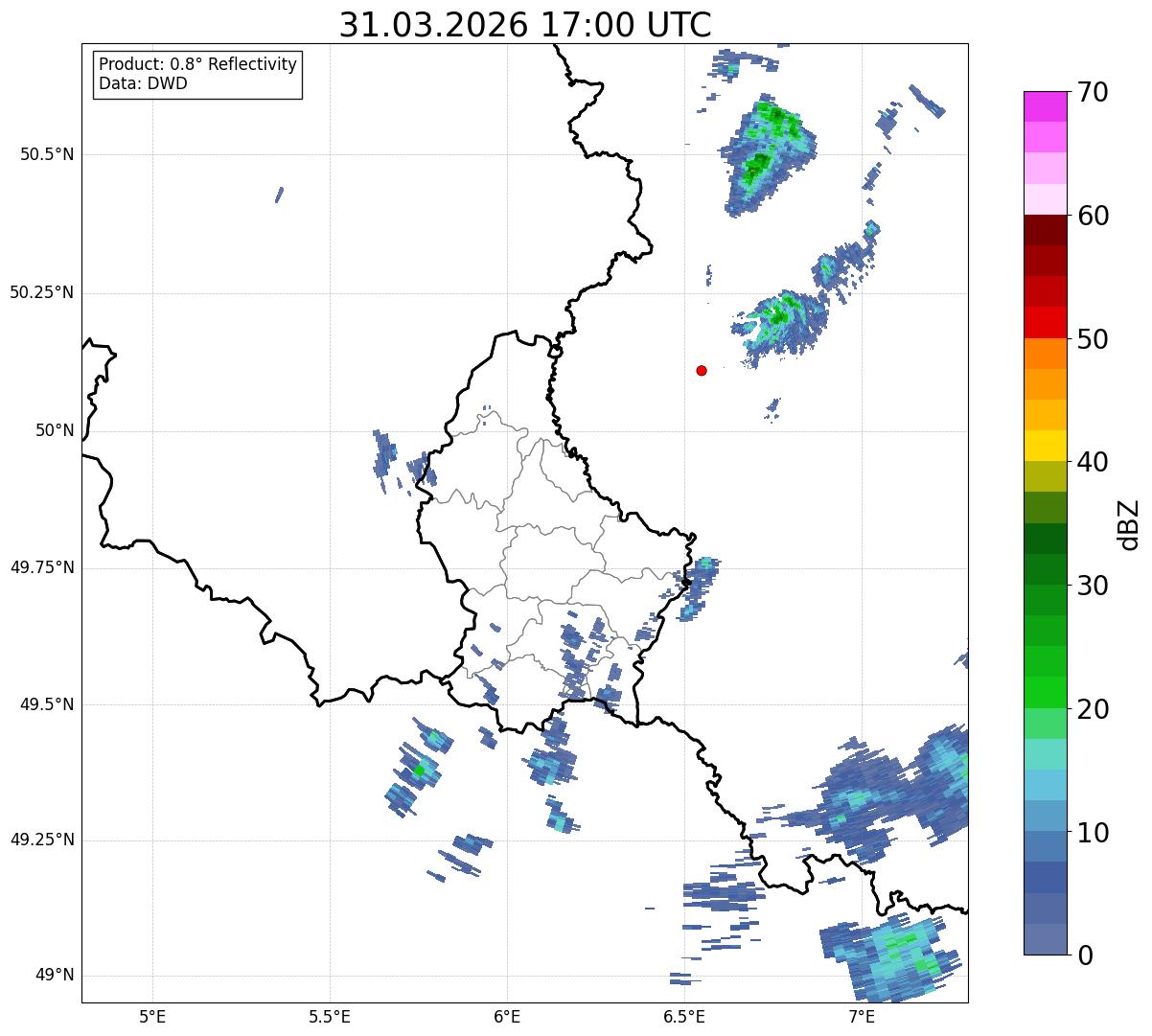This screenshot has height=1036, width=1152.
Task: Click the longitude label 6.5°E
Action: click(x=684, y=1017)
